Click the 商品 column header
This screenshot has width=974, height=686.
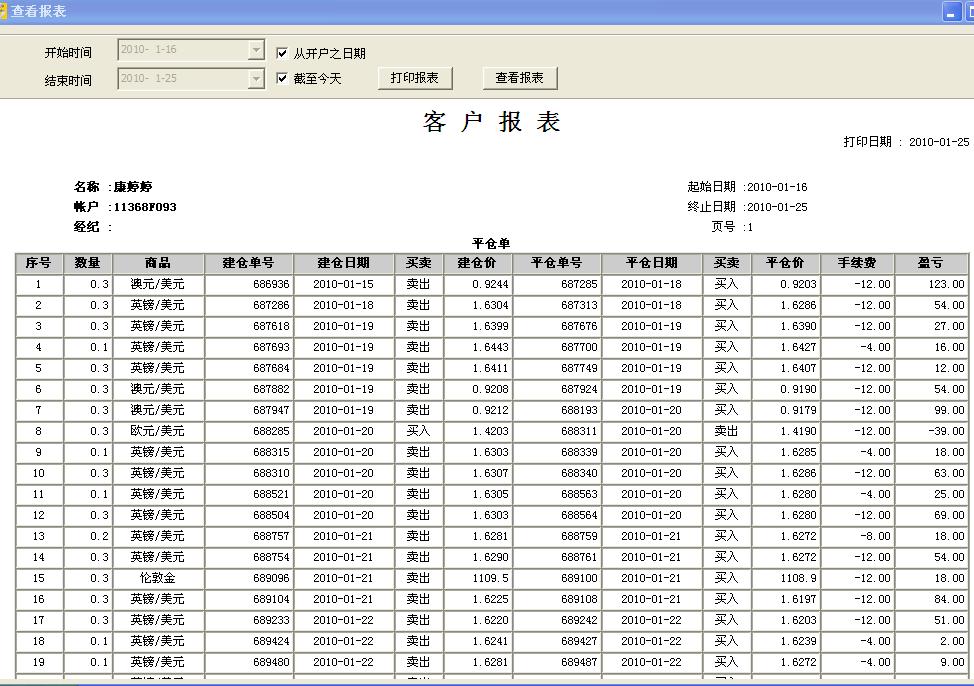[x=158, y=263]
